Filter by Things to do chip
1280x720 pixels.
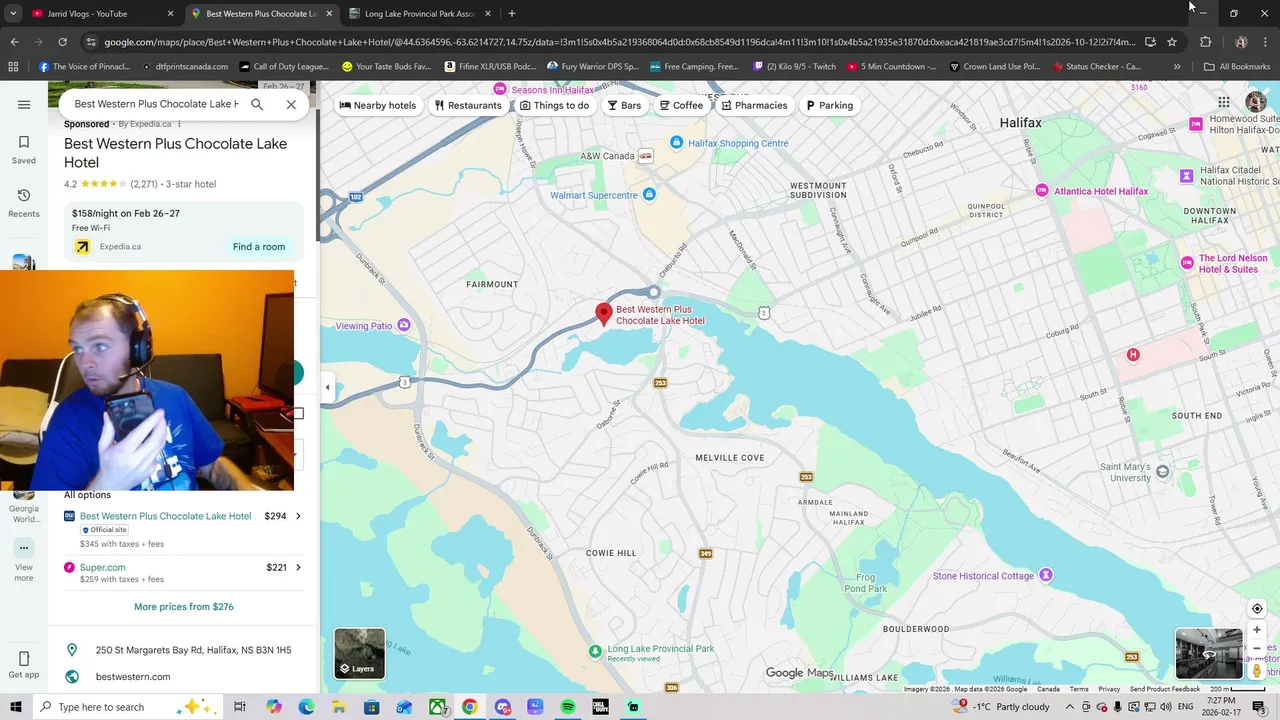(555, 105)
